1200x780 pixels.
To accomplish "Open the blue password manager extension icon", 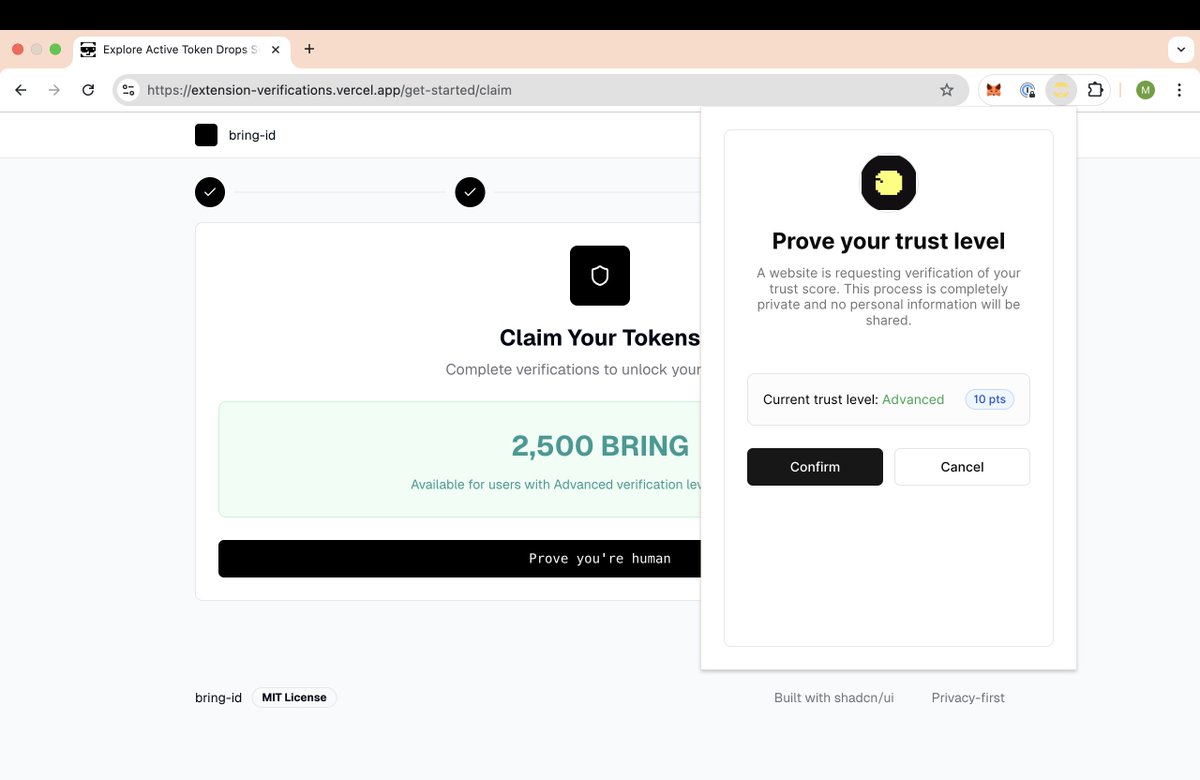I will click(x=1027, y=90).
